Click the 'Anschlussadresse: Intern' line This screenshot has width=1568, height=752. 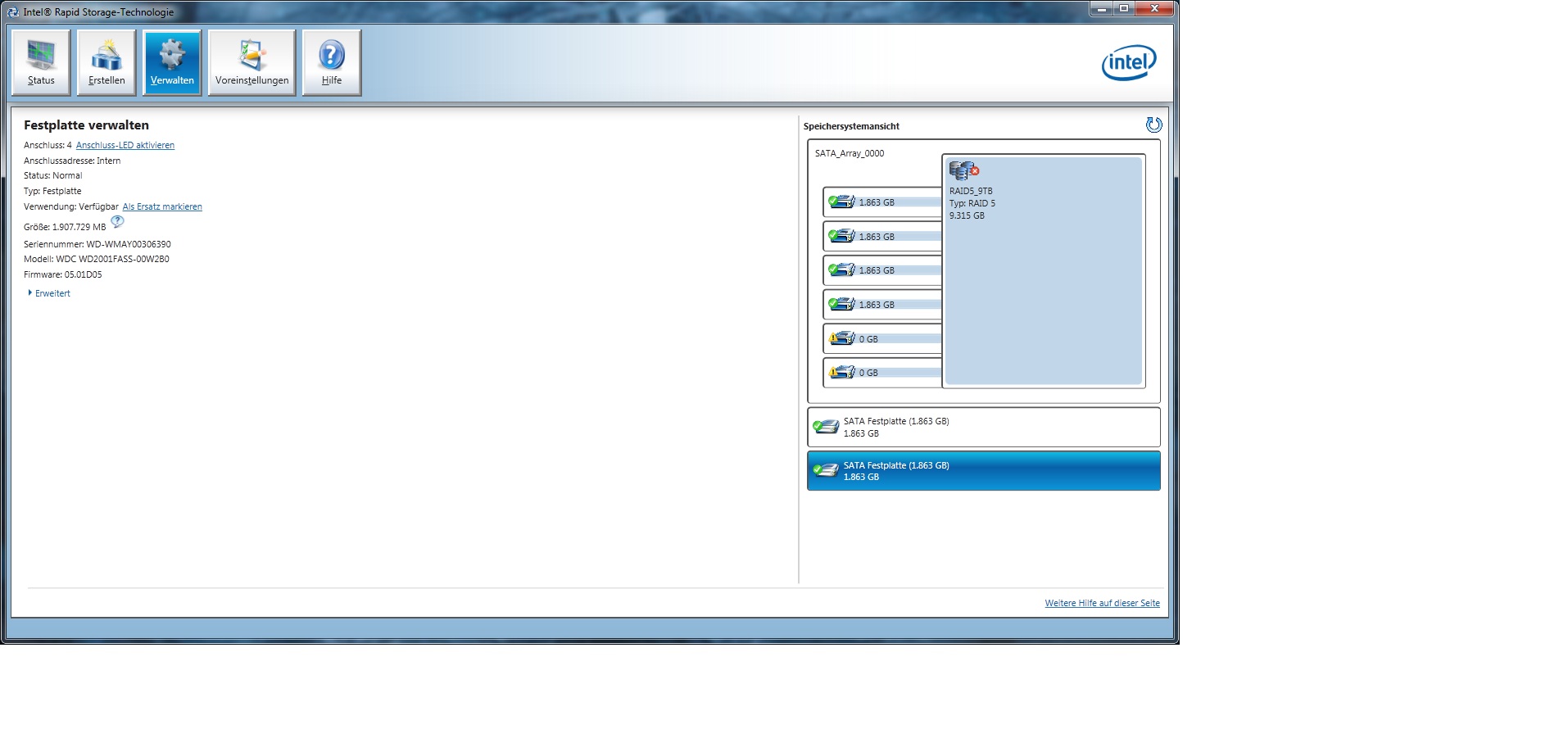point(72,161)
